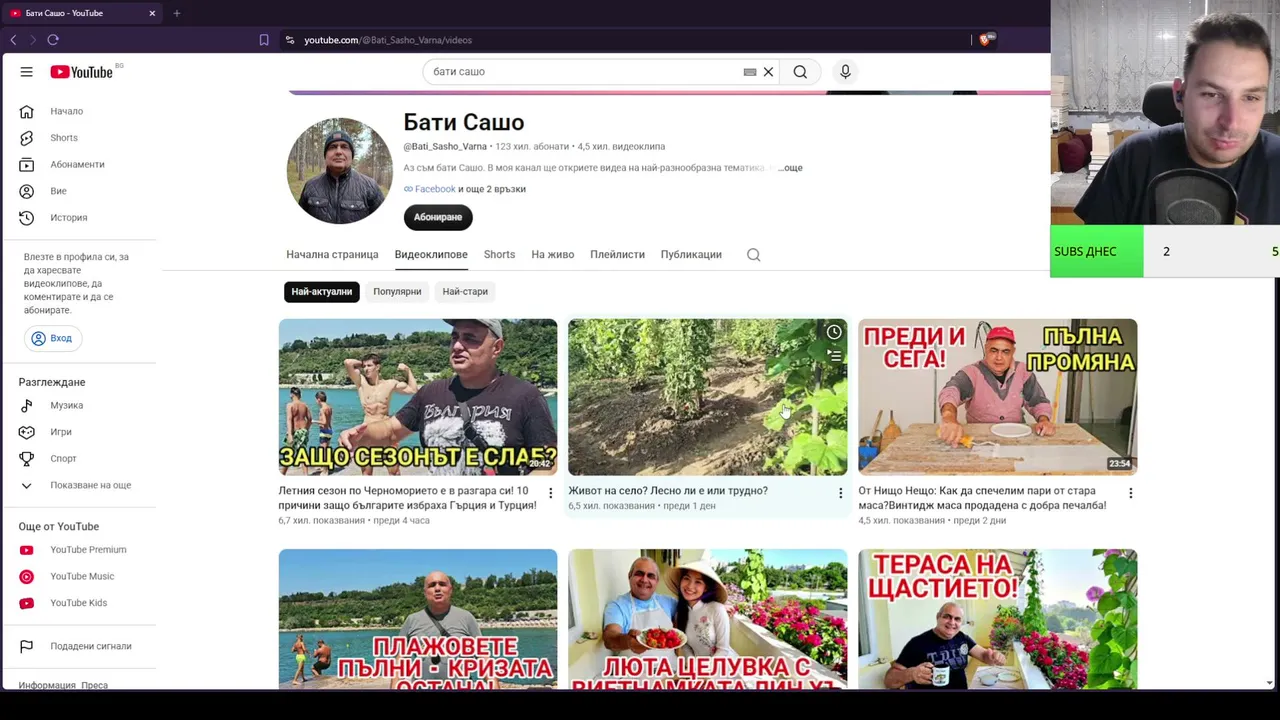Click the youtube search input field
This screenshot has height=720, width=1280.
coord(585,72)
